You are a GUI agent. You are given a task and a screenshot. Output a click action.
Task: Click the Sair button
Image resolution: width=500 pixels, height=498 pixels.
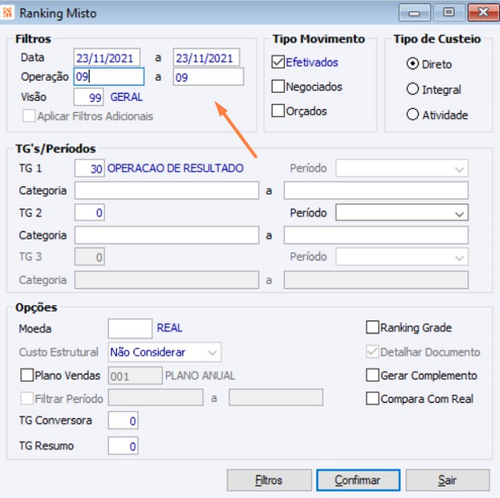[x=447, y=480]
